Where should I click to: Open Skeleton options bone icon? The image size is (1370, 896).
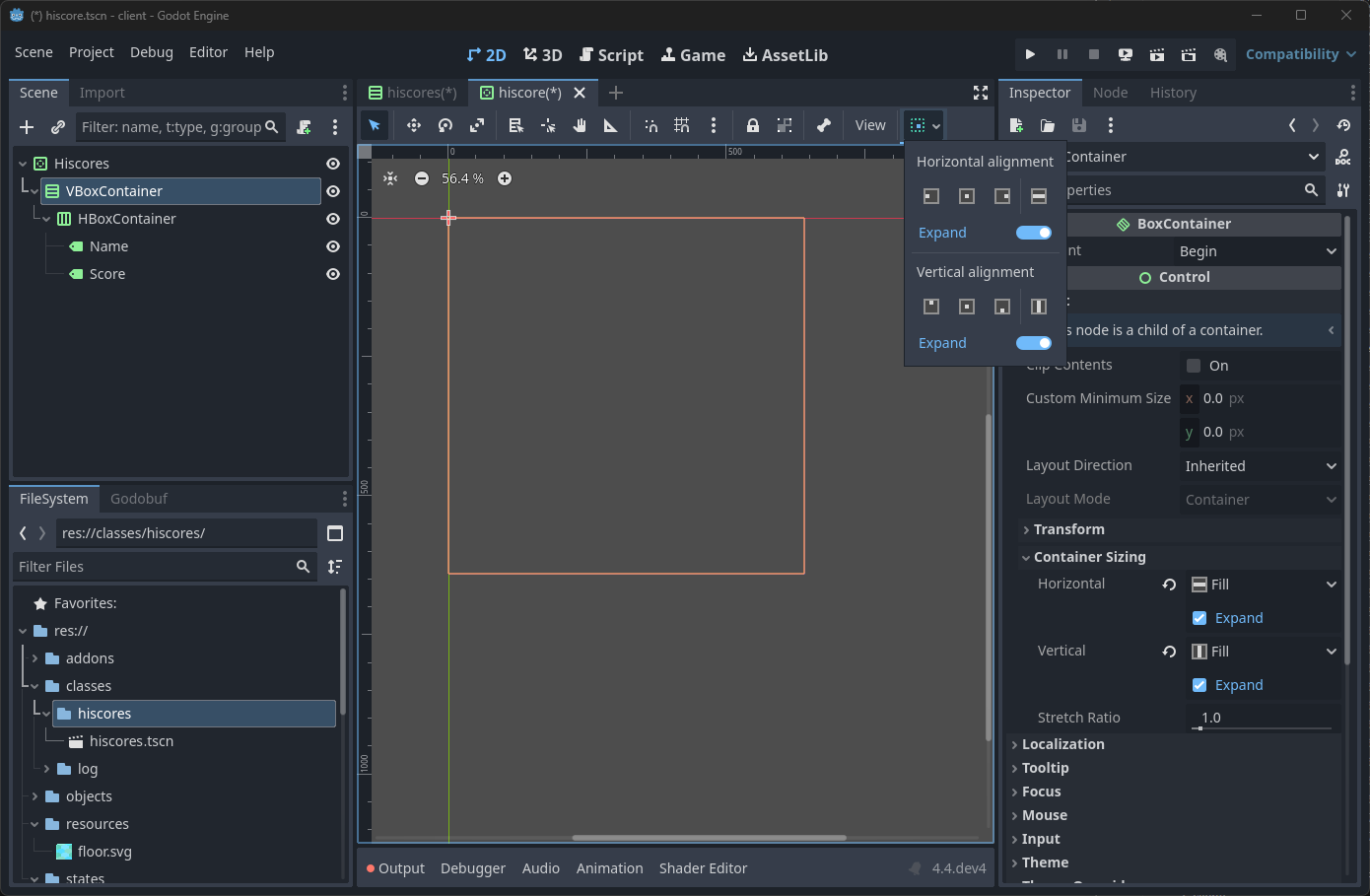click(x=824, y=125)
